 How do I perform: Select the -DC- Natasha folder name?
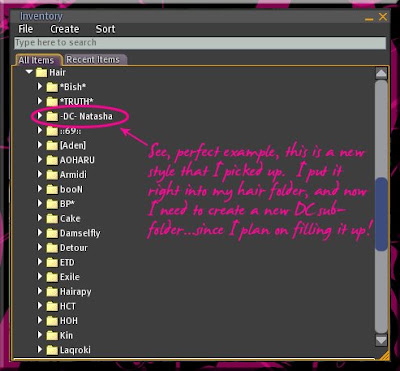pos(86,116)
